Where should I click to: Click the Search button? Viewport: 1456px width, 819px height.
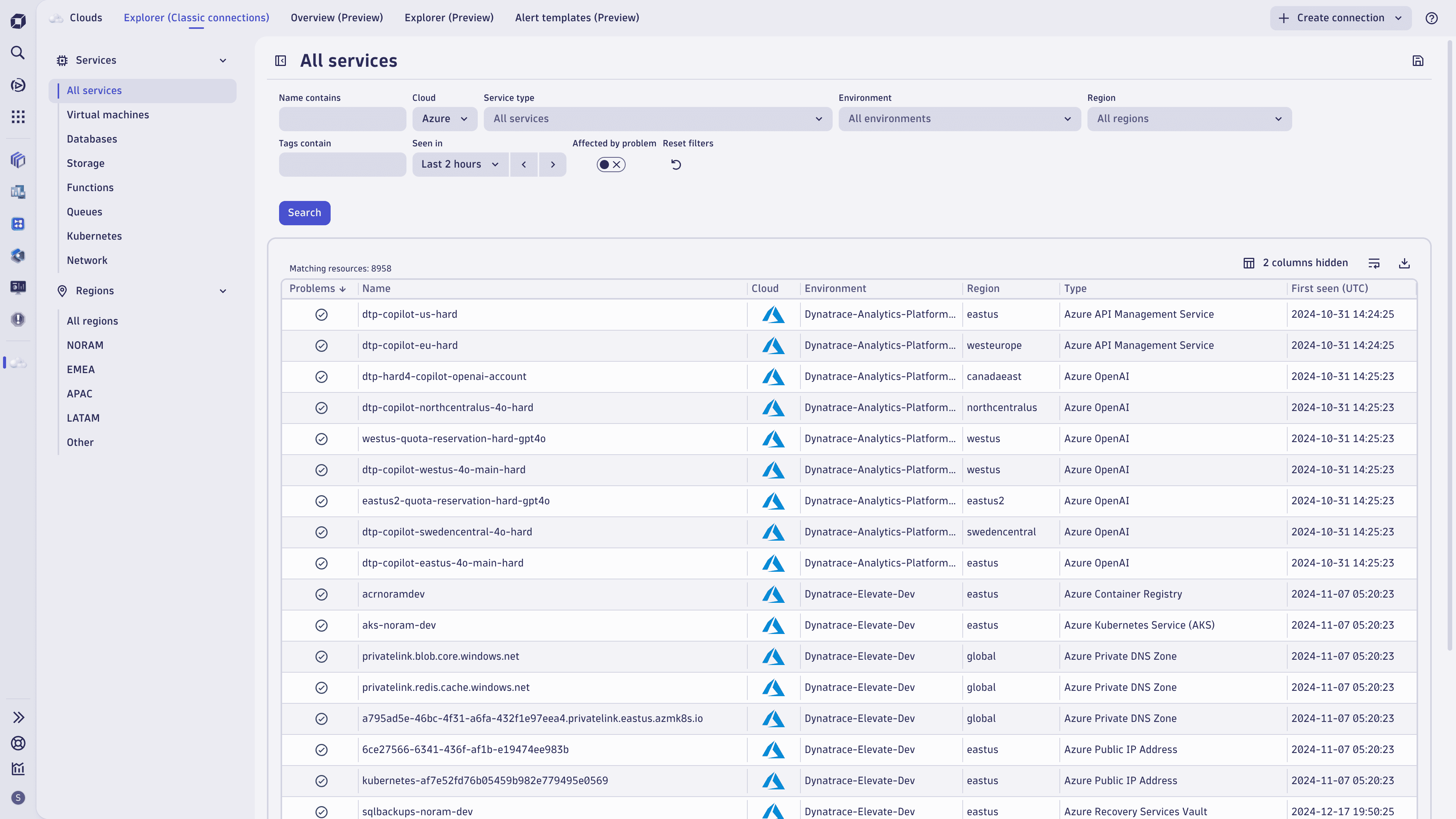pyautogui.click(x=304, y=213)
